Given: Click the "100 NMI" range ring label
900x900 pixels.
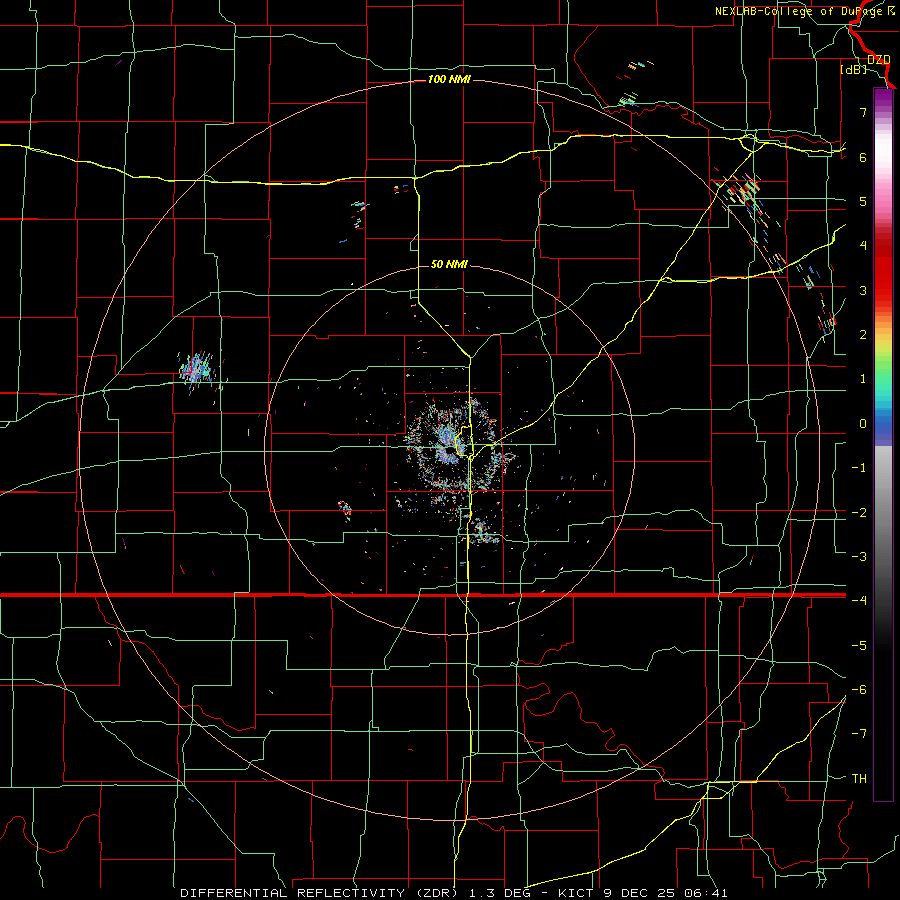Looking at the screenshot, I should (449, 79).
